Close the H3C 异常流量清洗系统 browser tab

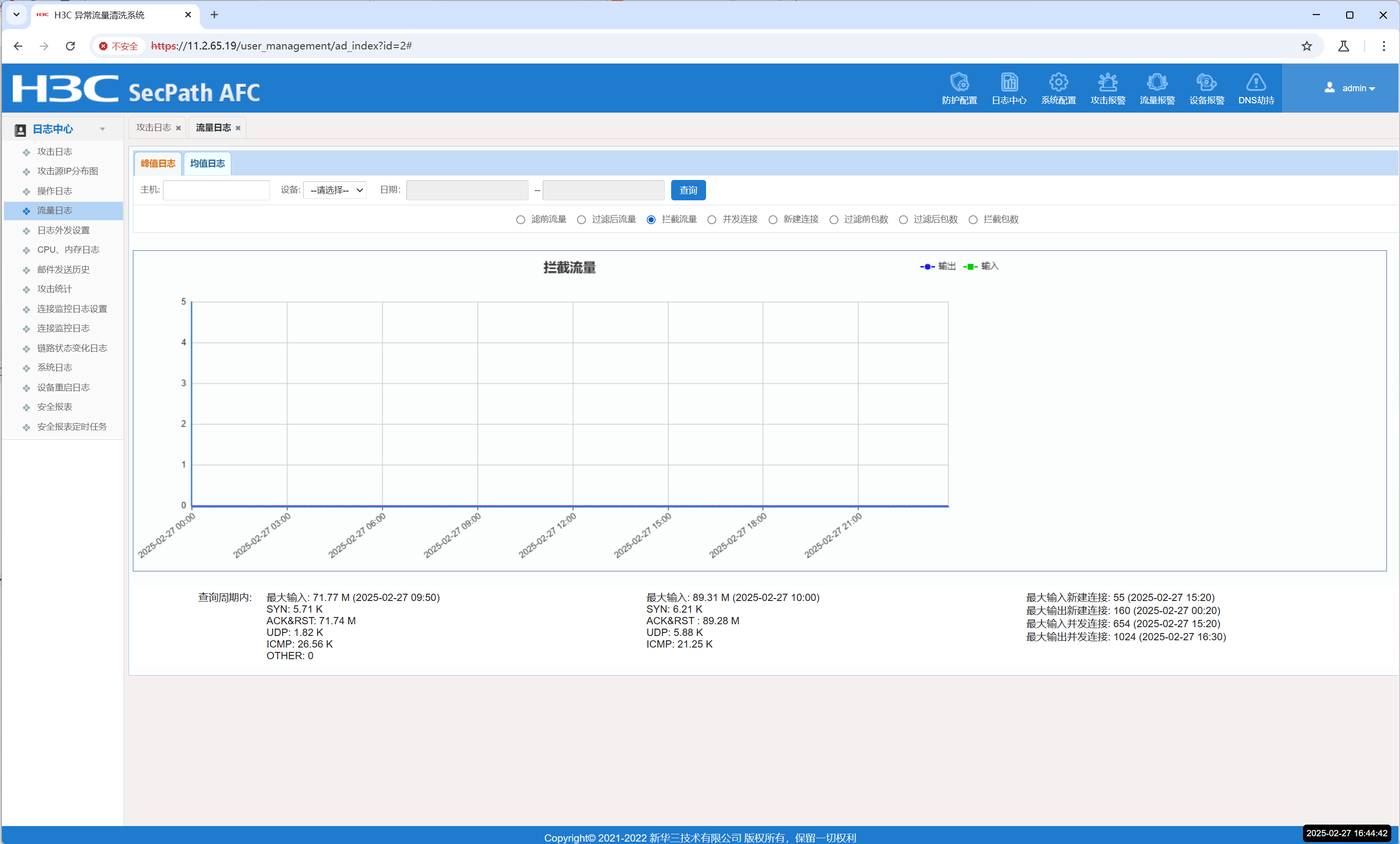click(188, 15)
